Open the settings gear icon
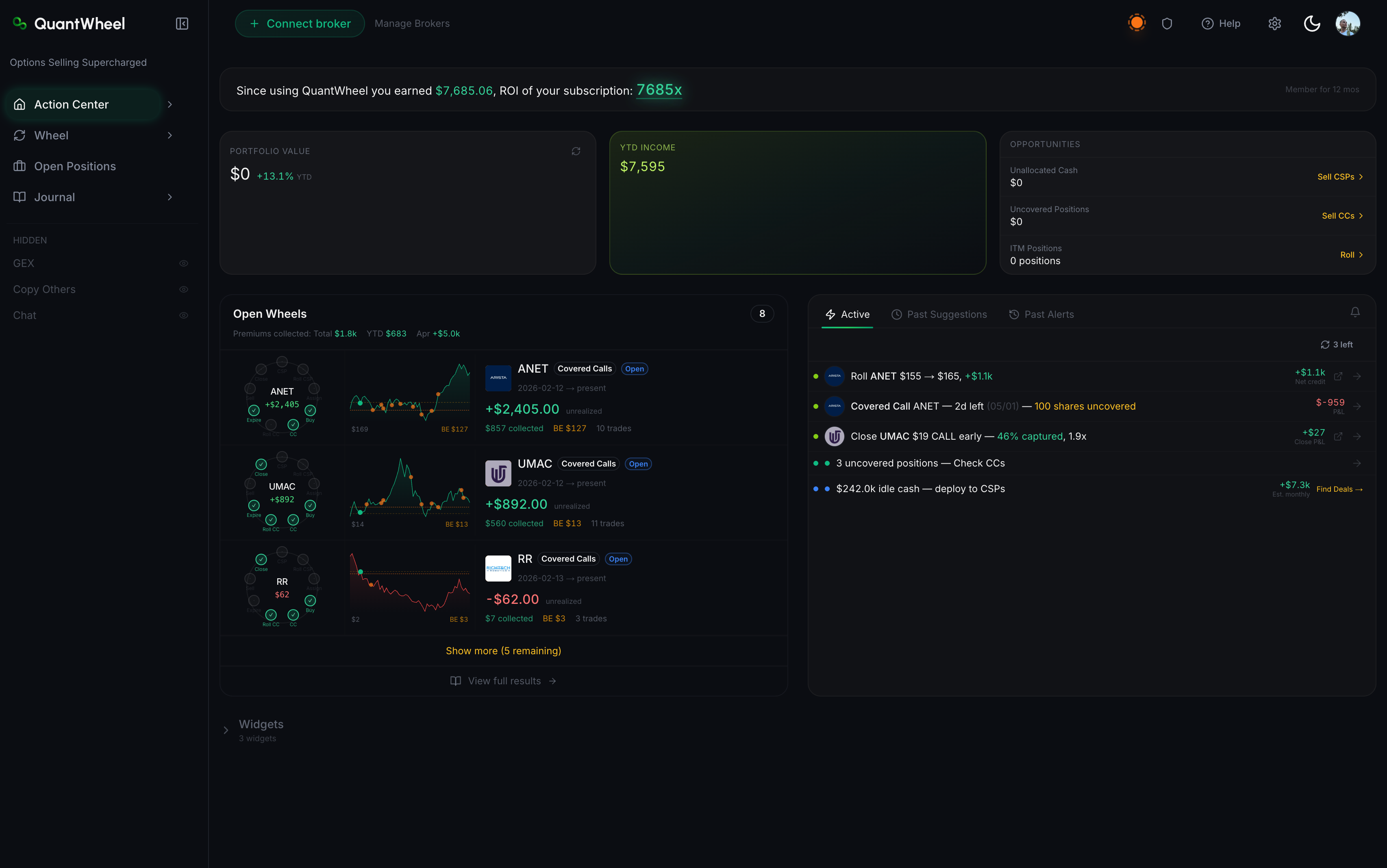The width and height of the screenshot is (1387, 868). coord(1274,24)
